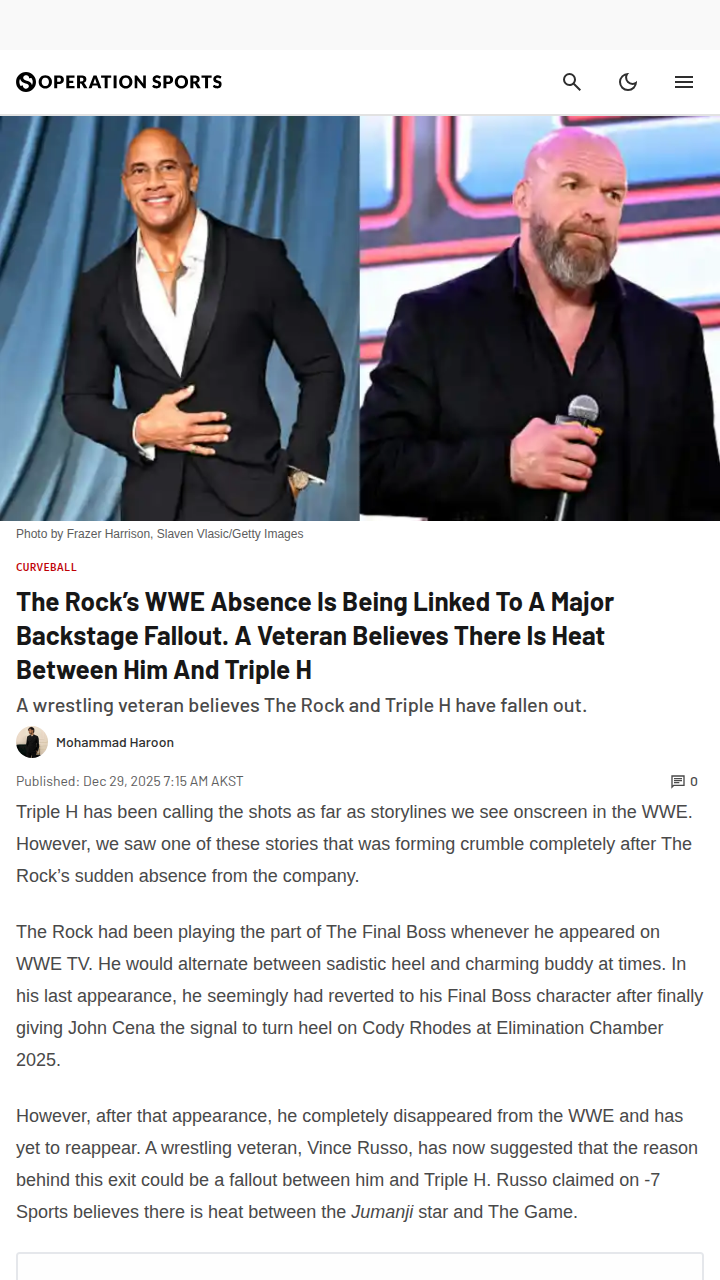Screen dimensions: 720x1280
Task: Open Mohammad Haroon author profile
Action: tap(115, 742)
